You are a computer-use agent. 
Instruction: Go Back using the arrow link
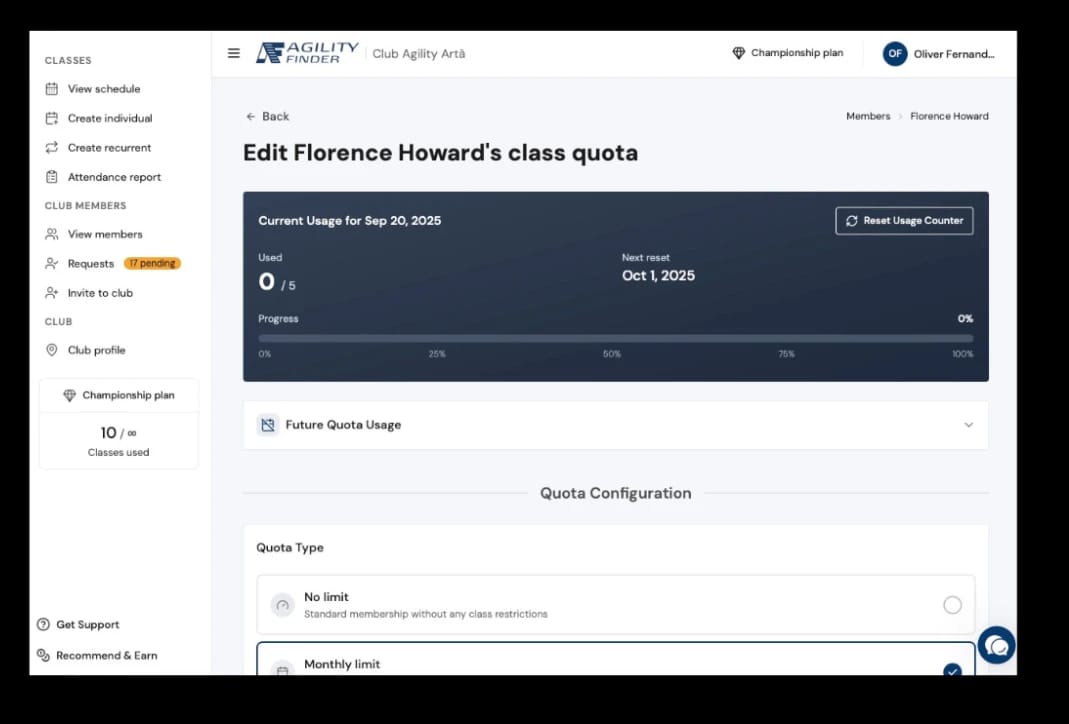click(267, 117)
